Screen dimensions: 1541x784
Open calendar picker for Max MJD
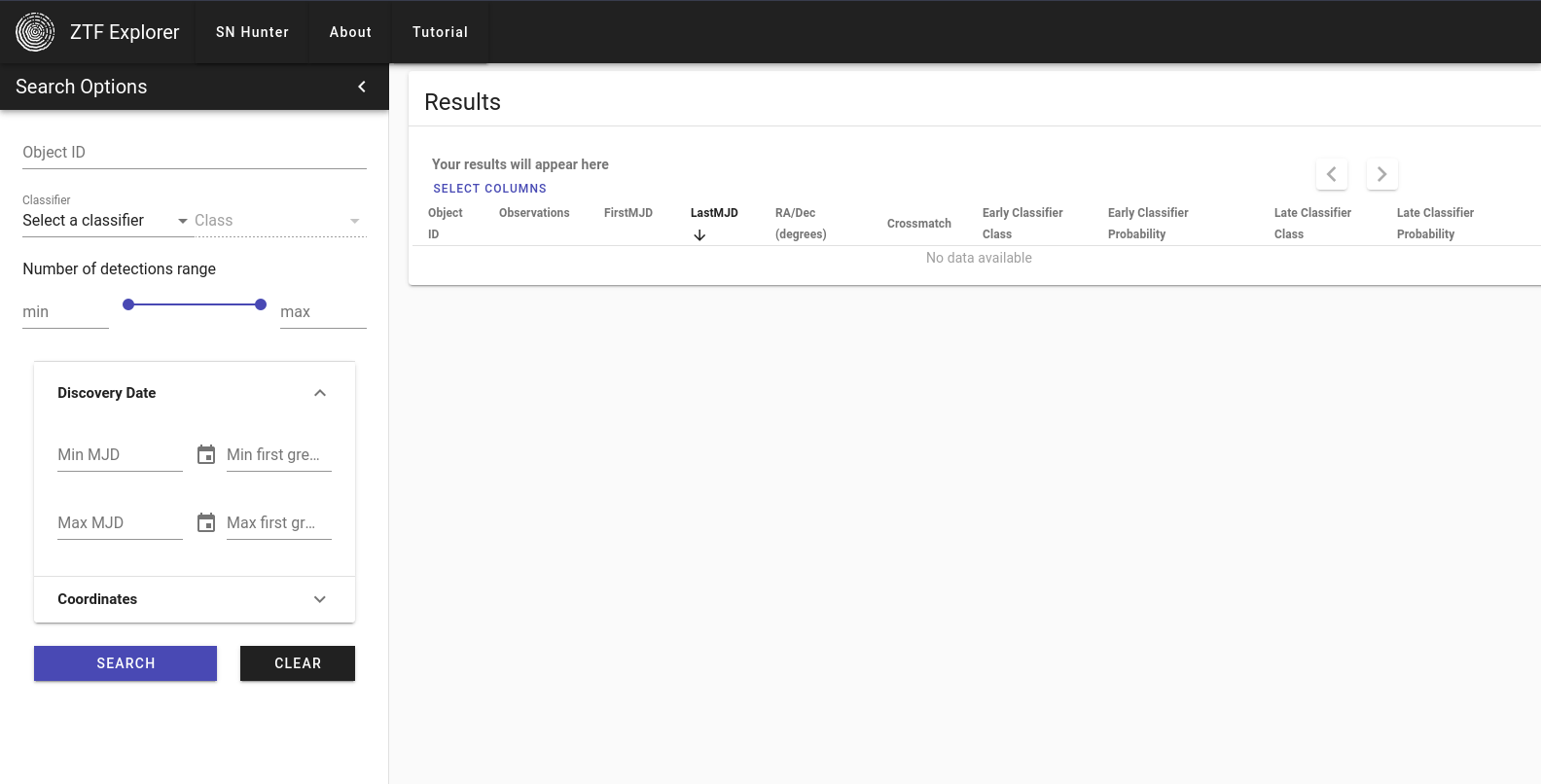[206, 522]
